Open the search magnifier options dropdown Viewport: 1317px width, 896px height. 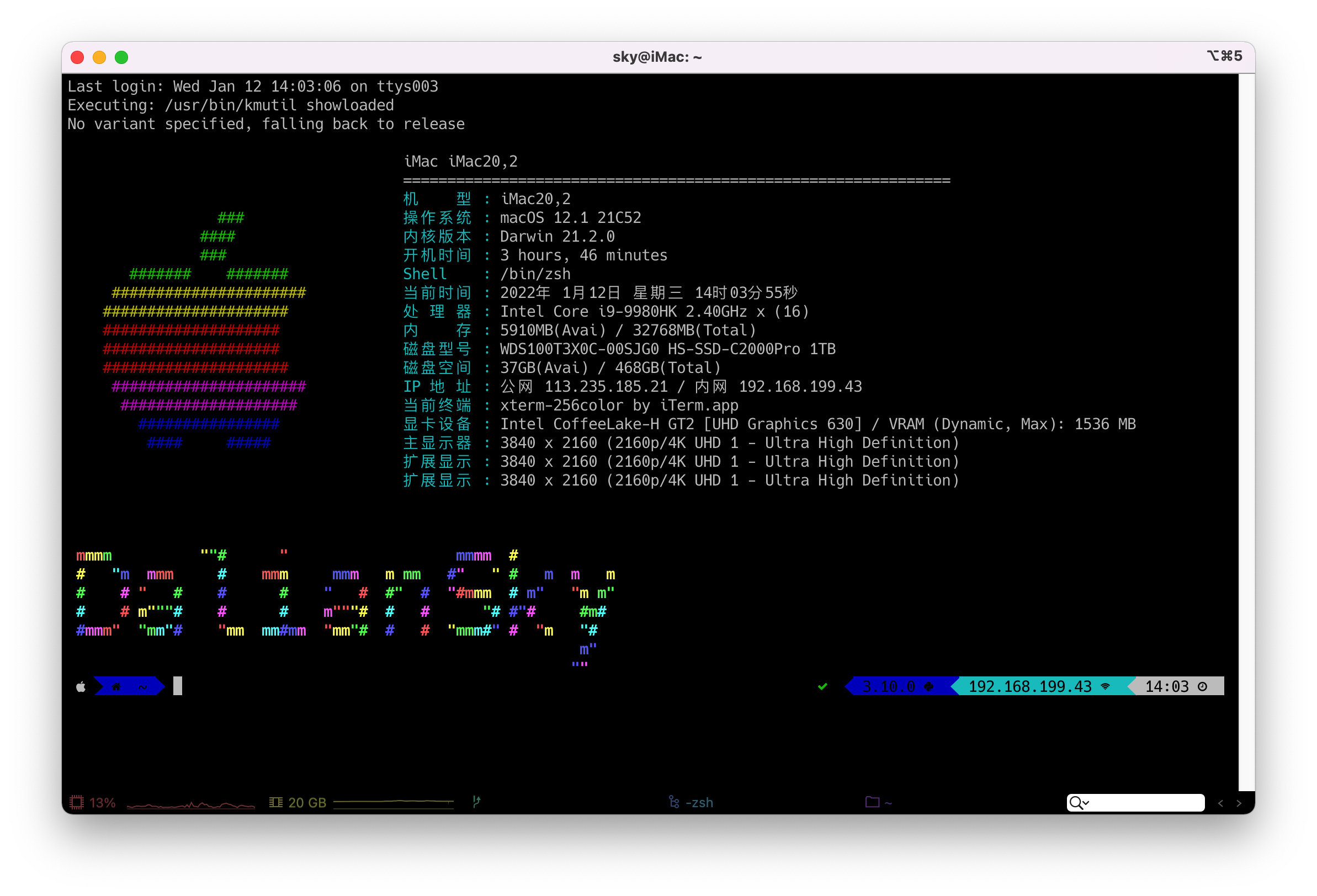[x=1079, y=803]
